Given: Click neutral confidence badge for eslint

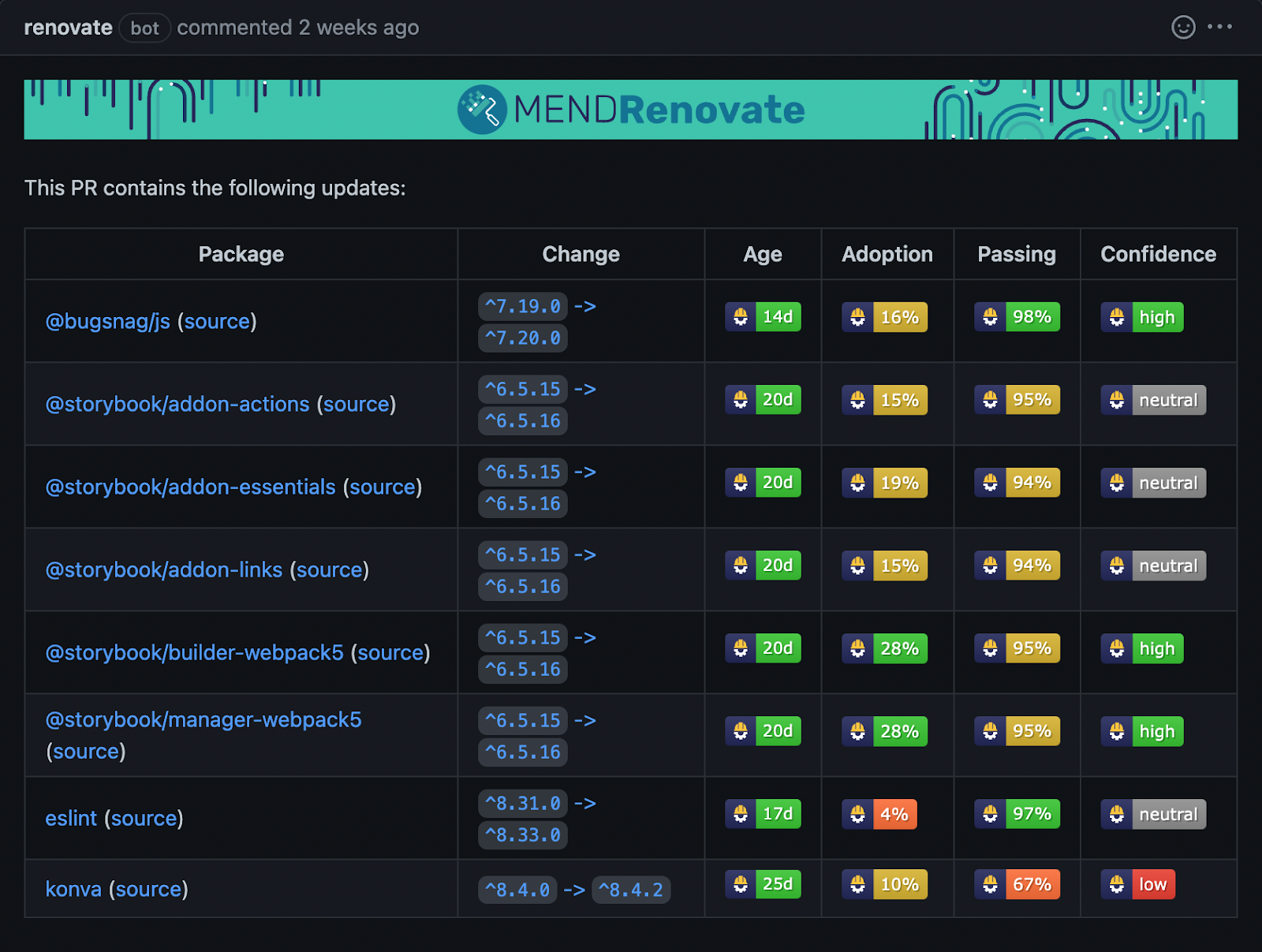Looking at the screenshot, I should 1153,814.
